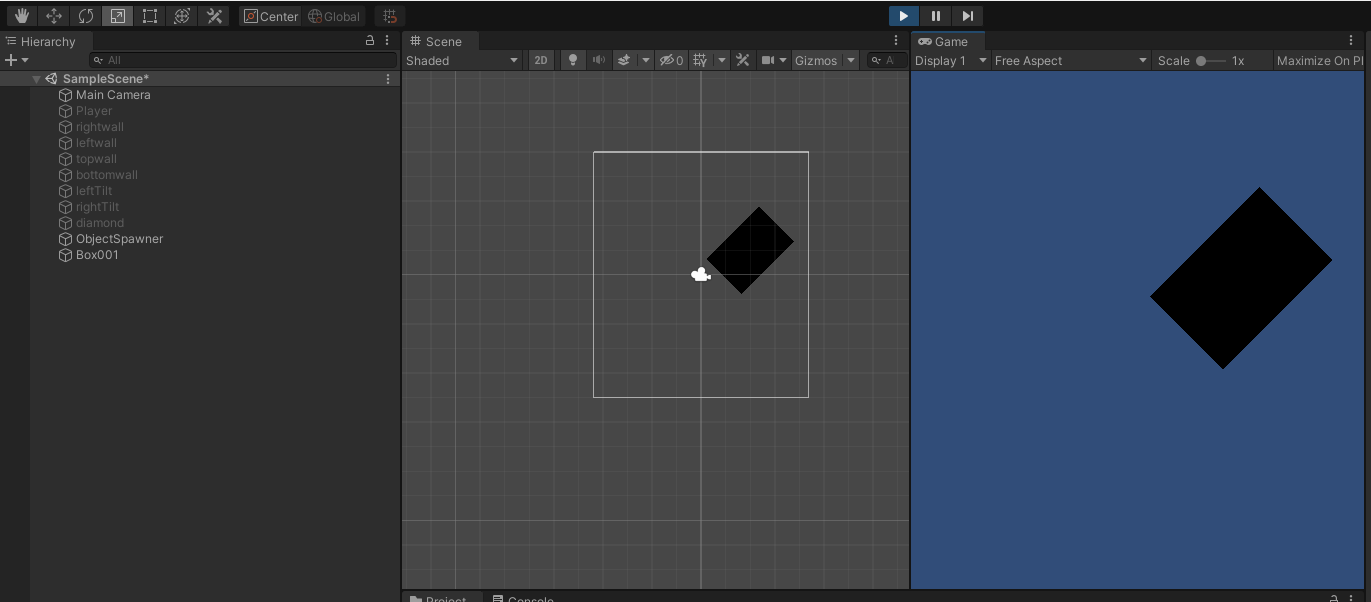Pause the running game
This screenshot has height=602, width=1371.
click(x=935, y=15)
